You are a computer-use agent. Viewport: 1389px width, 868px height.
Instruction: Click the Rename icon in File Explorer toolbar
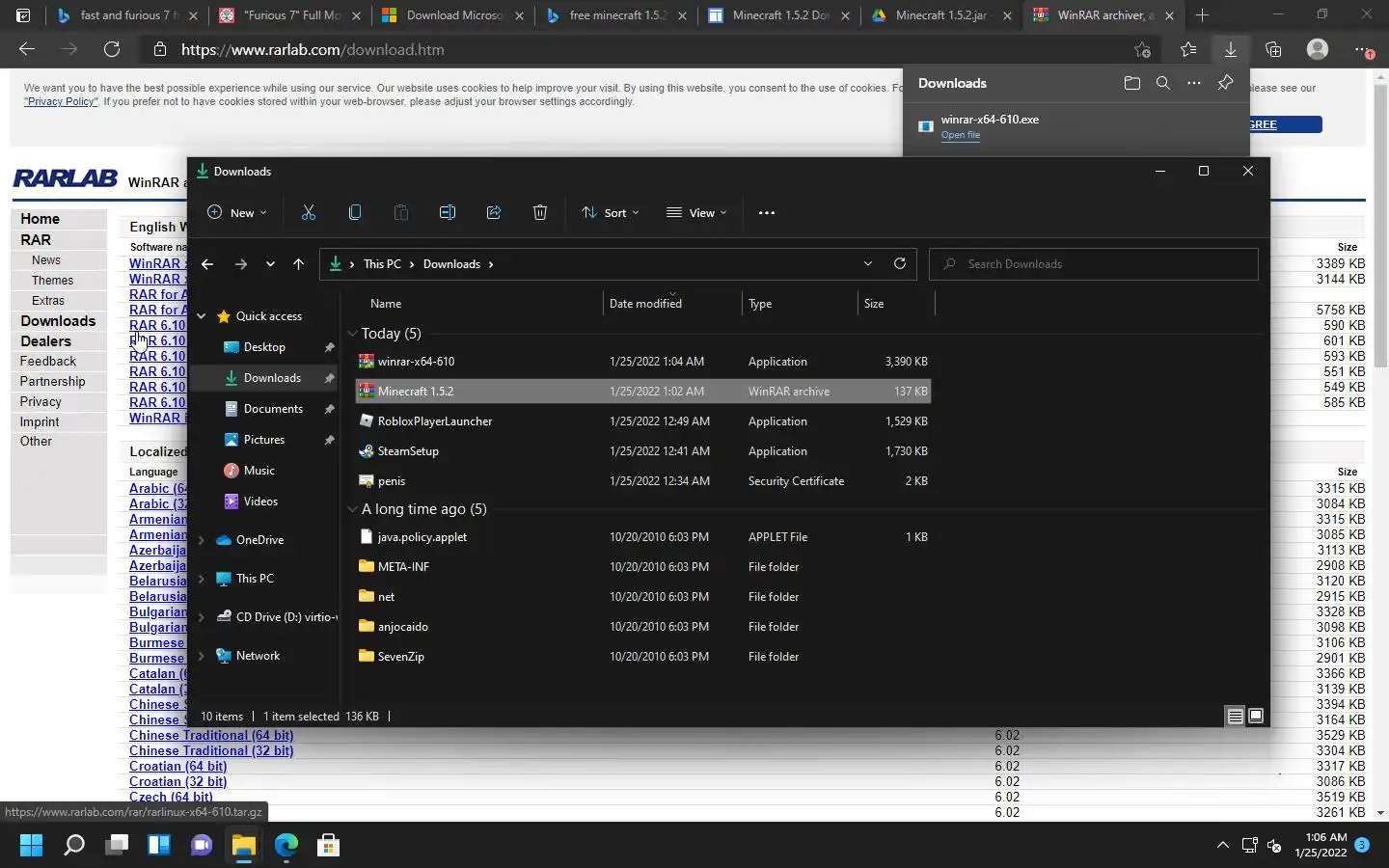click(448, 212)
